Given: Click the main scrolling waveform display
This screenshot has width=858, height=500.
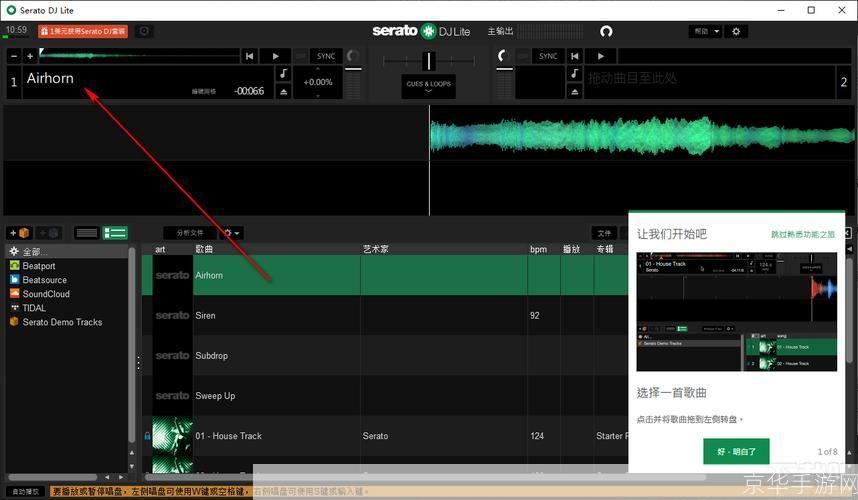Looking at the screenshot, I should tap(429, 160).
